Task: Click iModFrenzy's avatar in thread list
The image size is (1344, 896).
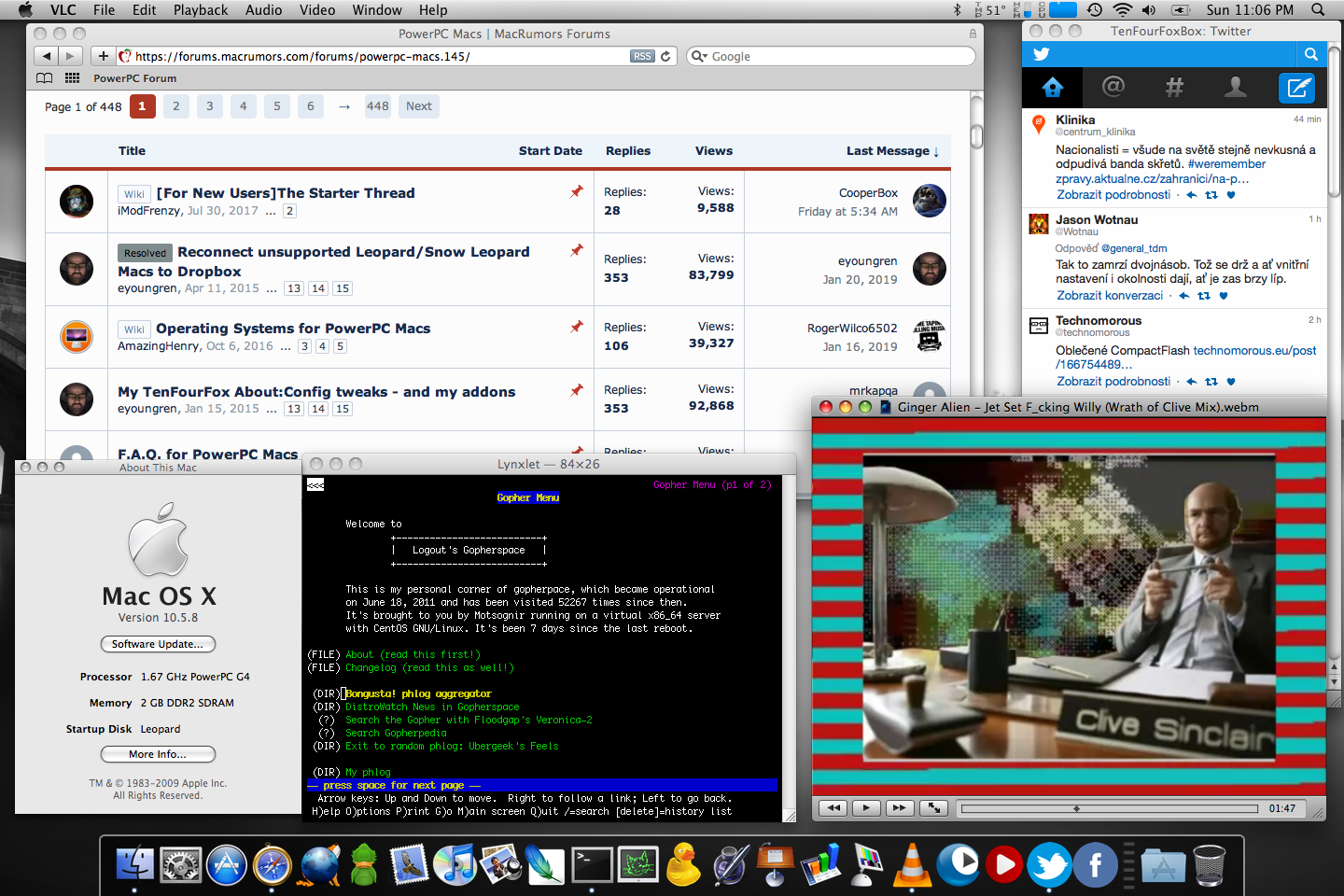Action: tap(77, 201)
